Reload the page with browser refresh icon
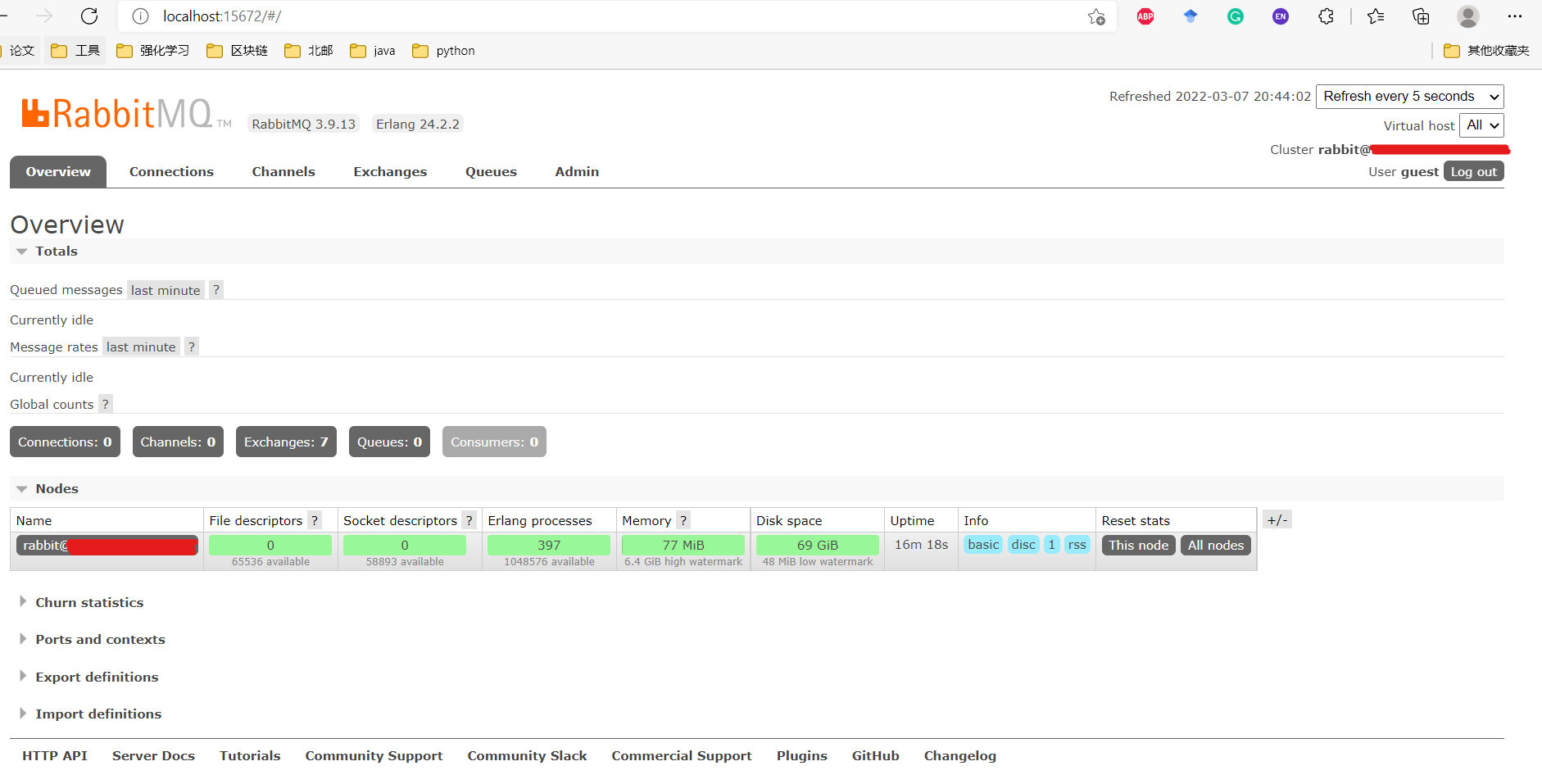The height and width of the screenshot is (784, 1542). [89, 16]
